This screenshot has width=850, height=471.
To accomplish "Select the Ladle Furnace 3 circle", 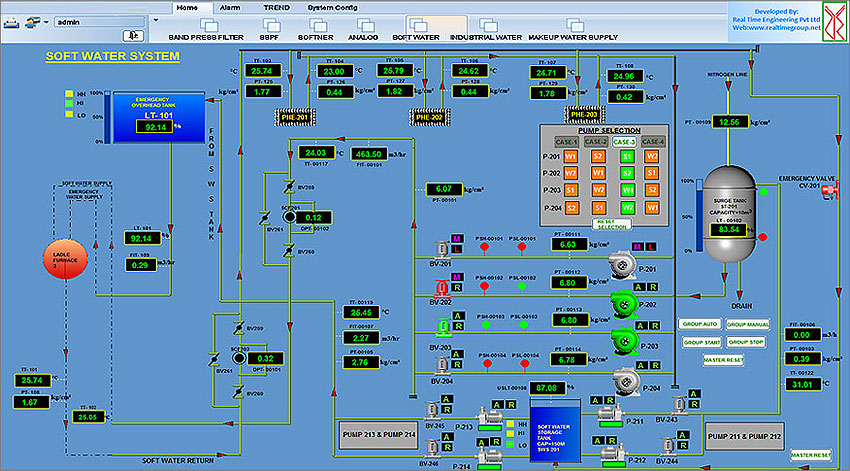I will 63,259.
